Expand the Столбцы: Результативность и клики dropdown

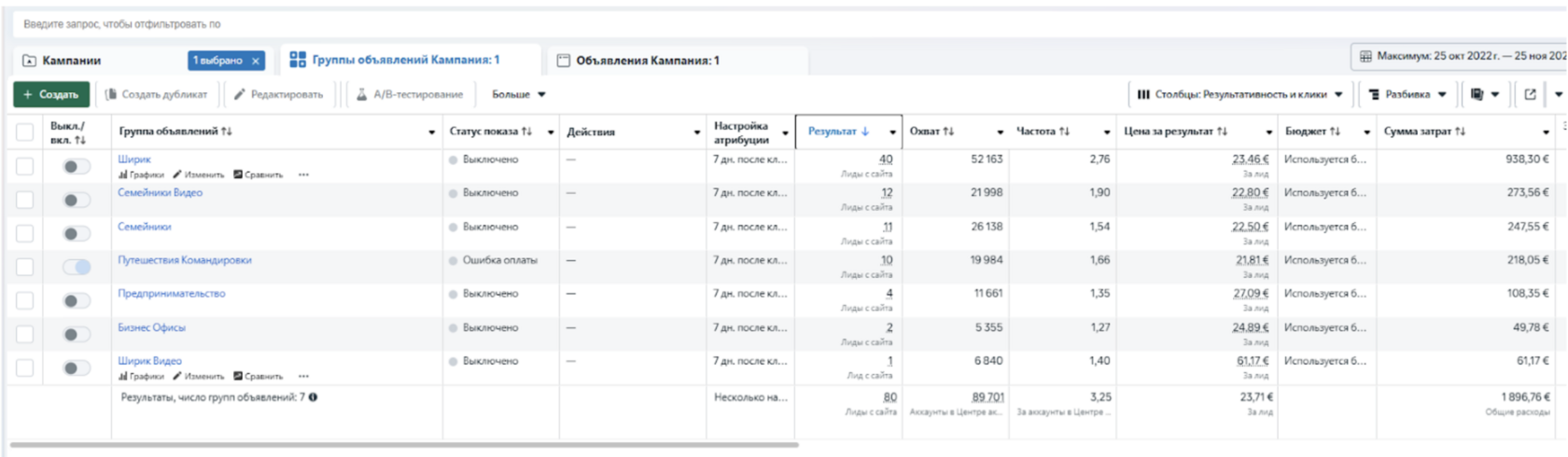click(1239, 94)
